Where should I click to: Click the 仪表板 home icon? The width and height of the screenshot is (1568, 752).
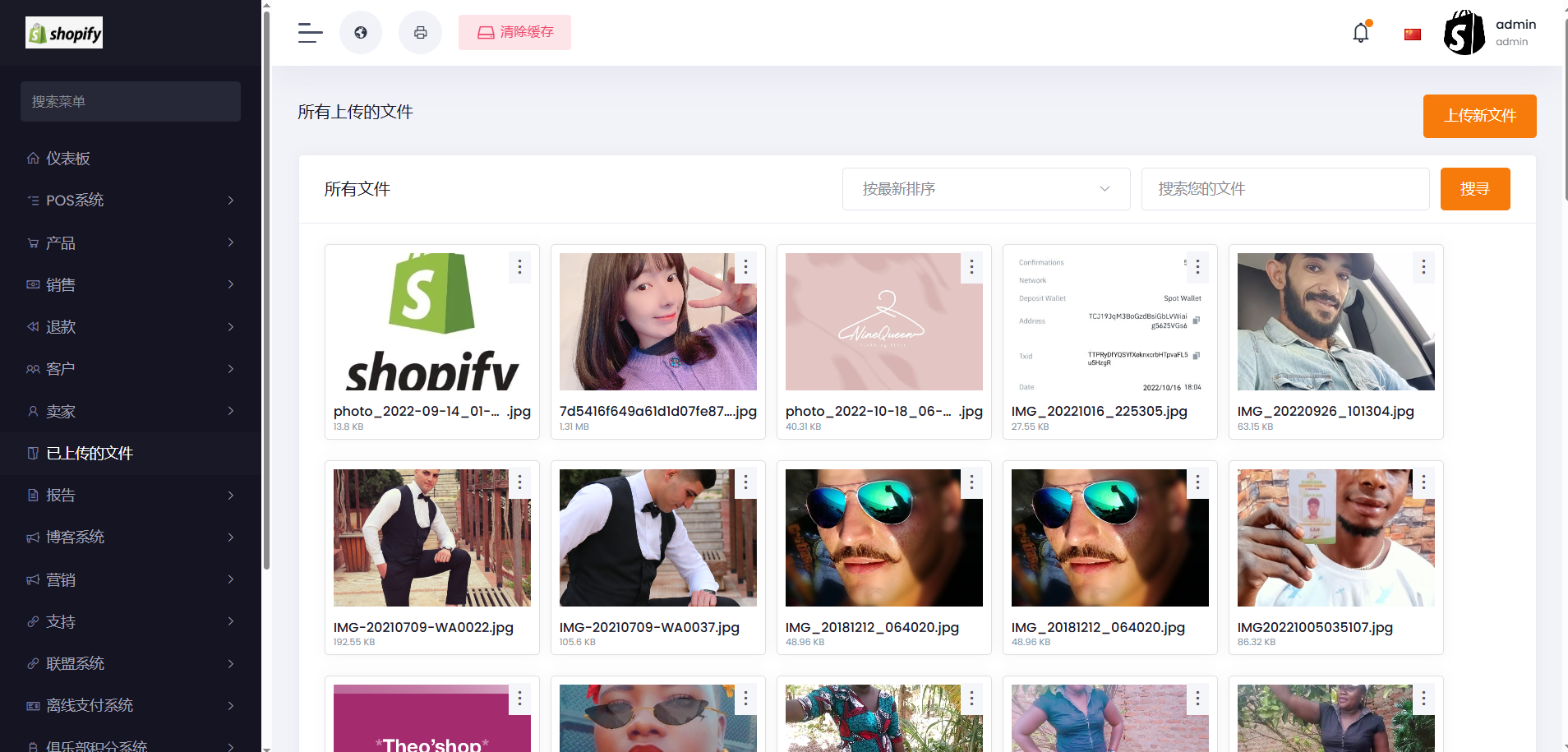tap(33, 159)
